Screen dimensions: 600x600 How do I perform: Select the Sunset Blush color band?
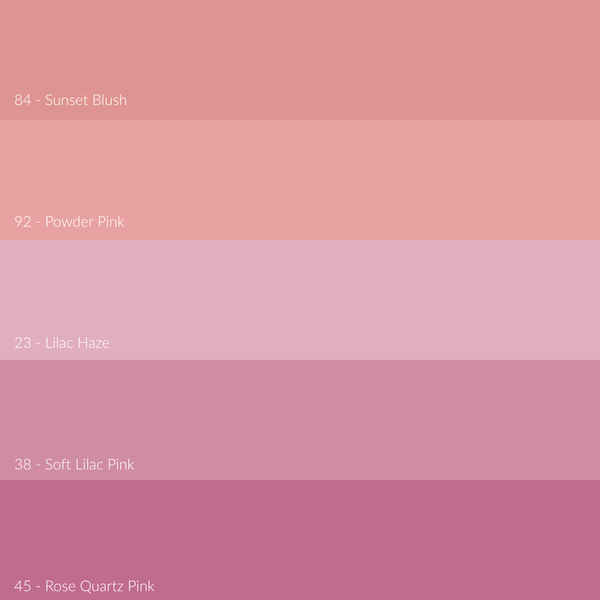tap(300, 60)
